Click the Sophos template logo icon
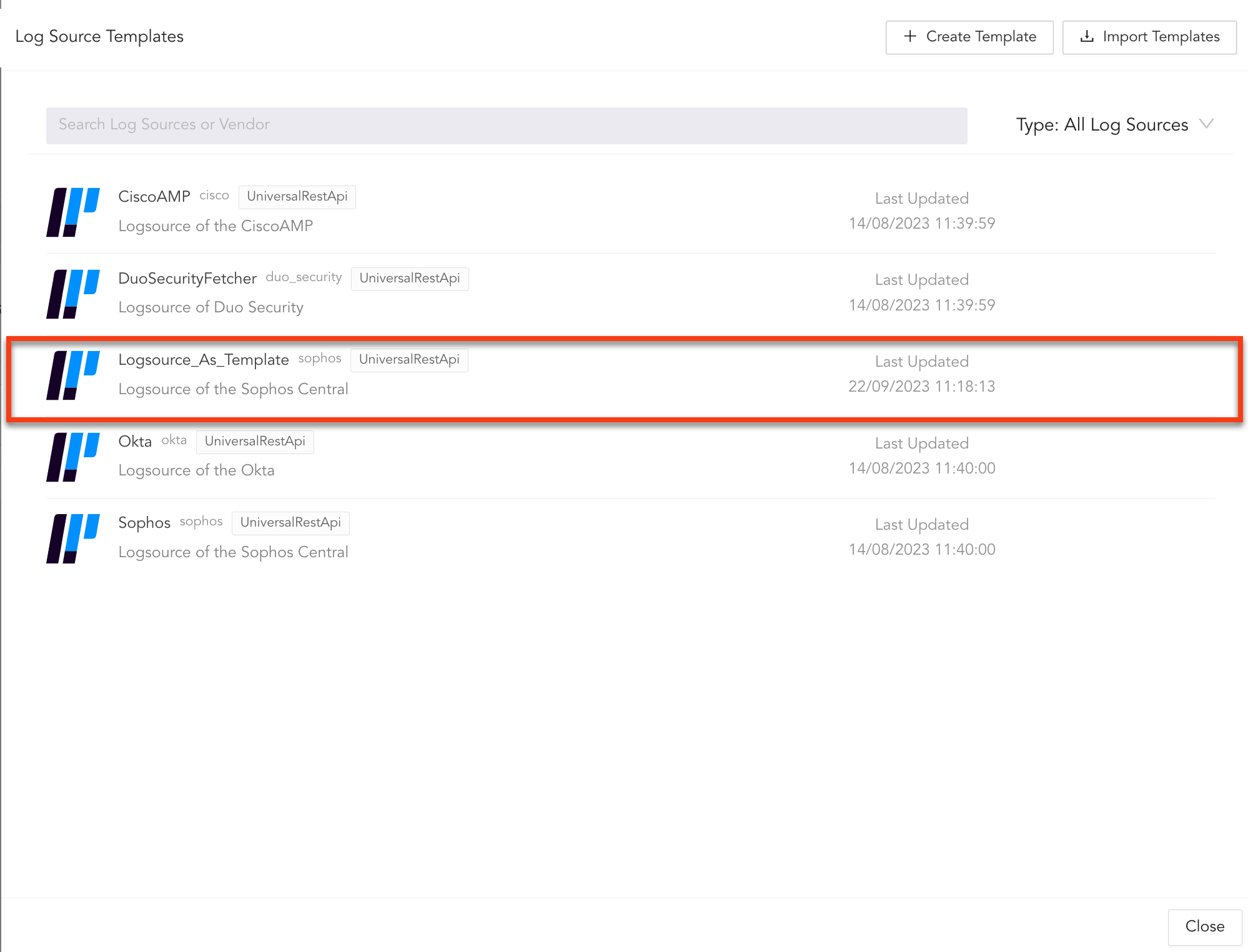1248x952 pixels. [73, 538]
